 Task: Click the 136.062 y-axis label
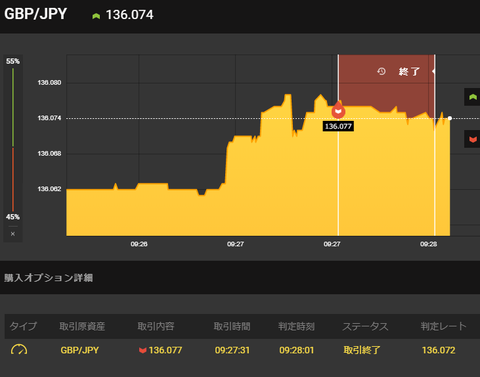coord(49,189)
